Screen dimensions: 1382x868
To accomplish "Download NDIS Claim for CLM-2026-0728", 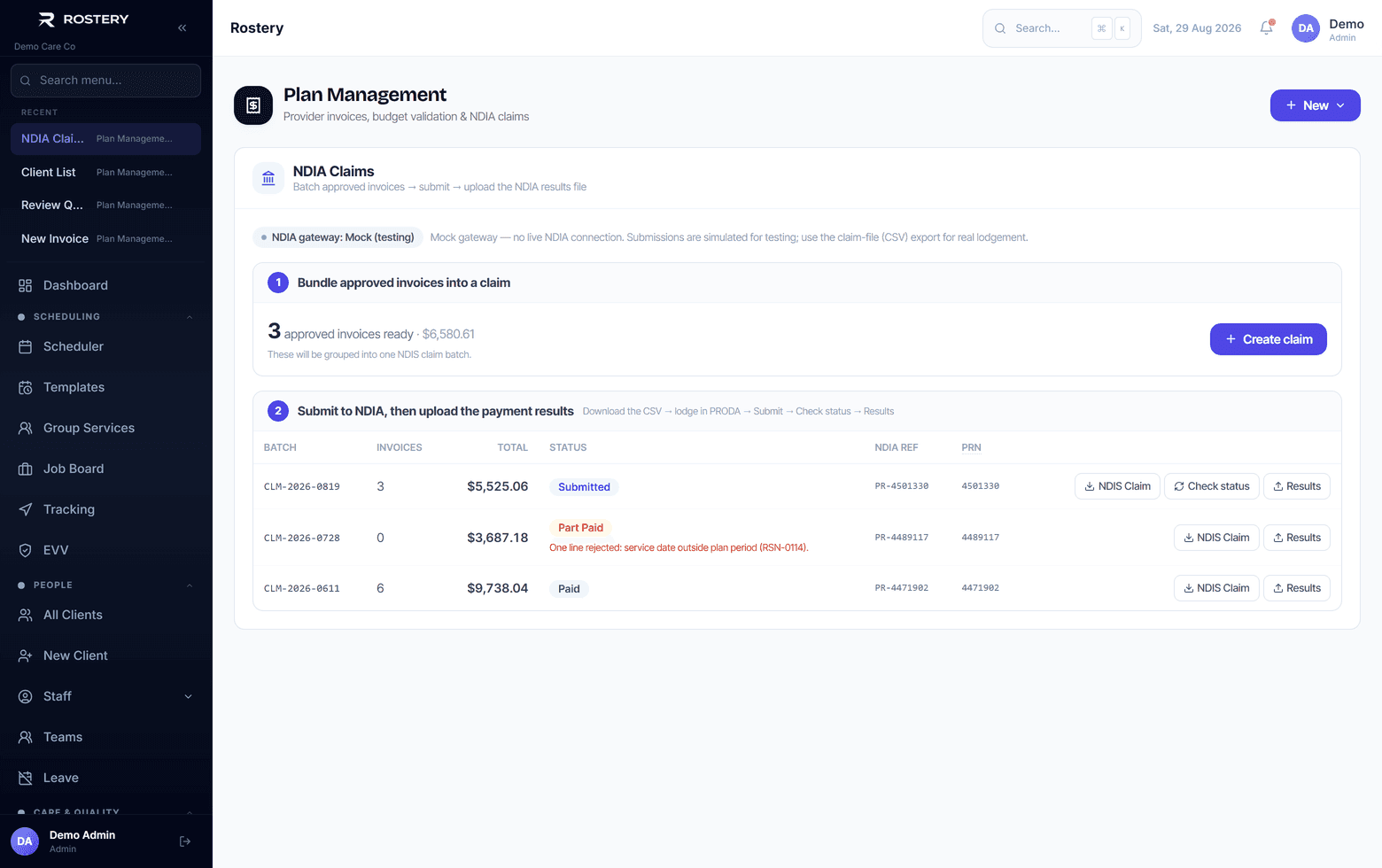I will (1216, 538).
